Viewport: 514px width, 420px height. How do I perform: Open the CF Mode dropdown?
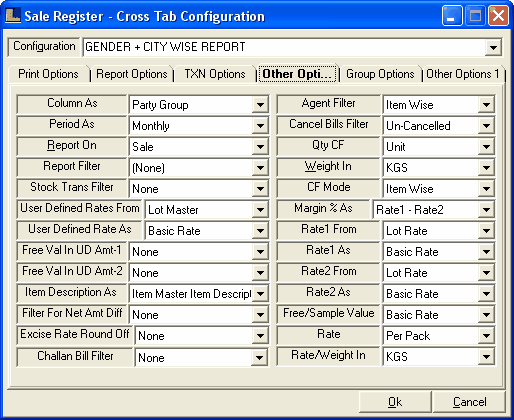tap(486, 189)
